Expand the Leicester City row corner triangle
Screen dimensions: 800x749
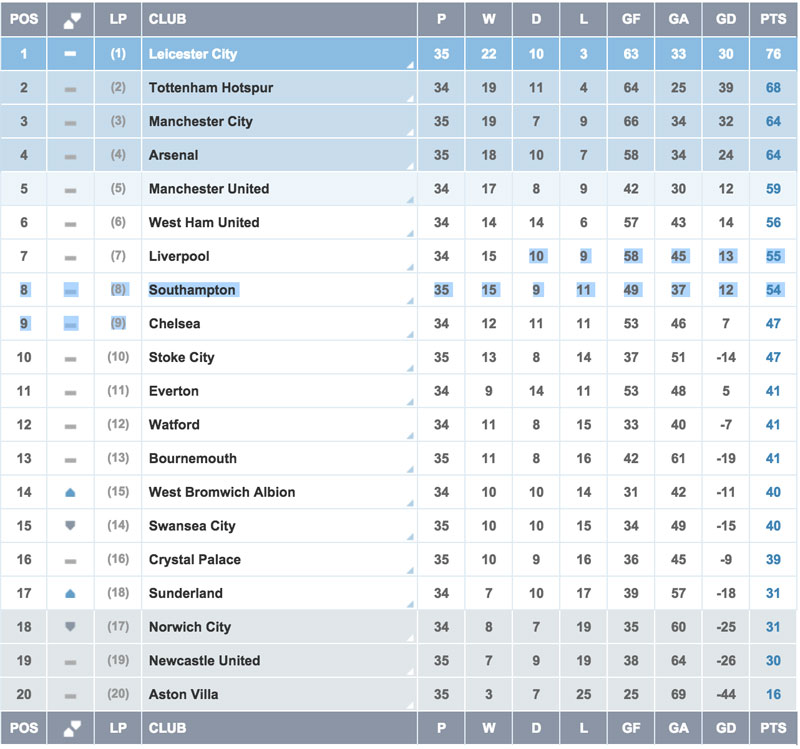pos(410,66)
